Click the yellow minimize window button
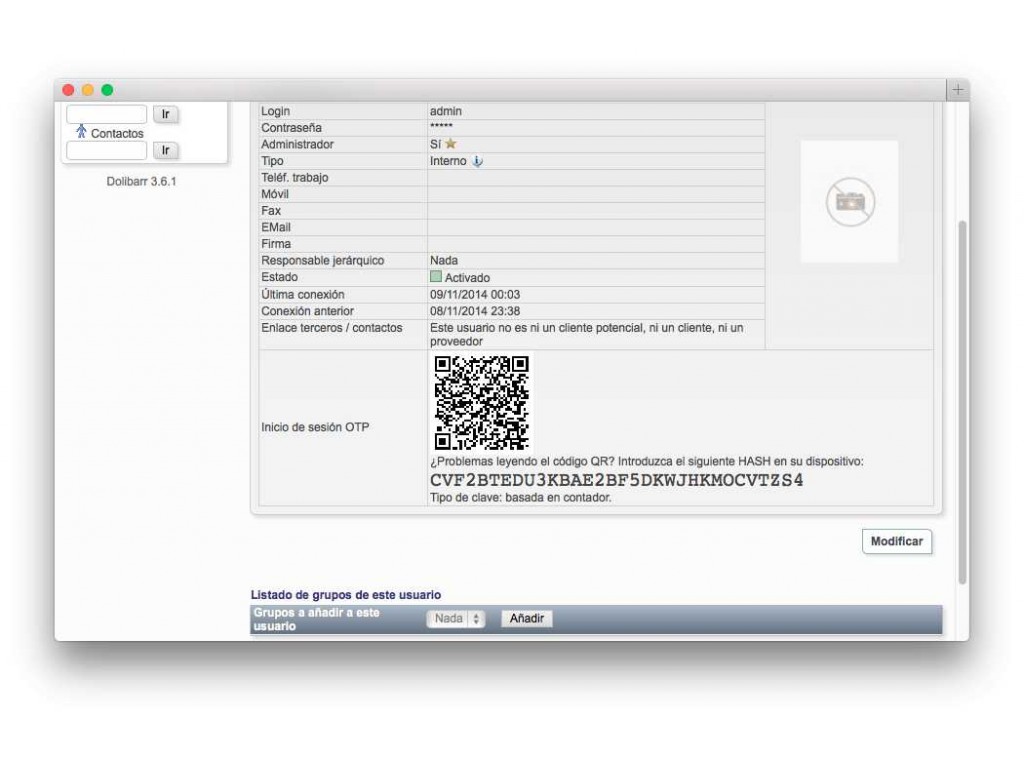The width and height of the screenshot is (1024, 768). pyautogui.click(x=88, y=89)
